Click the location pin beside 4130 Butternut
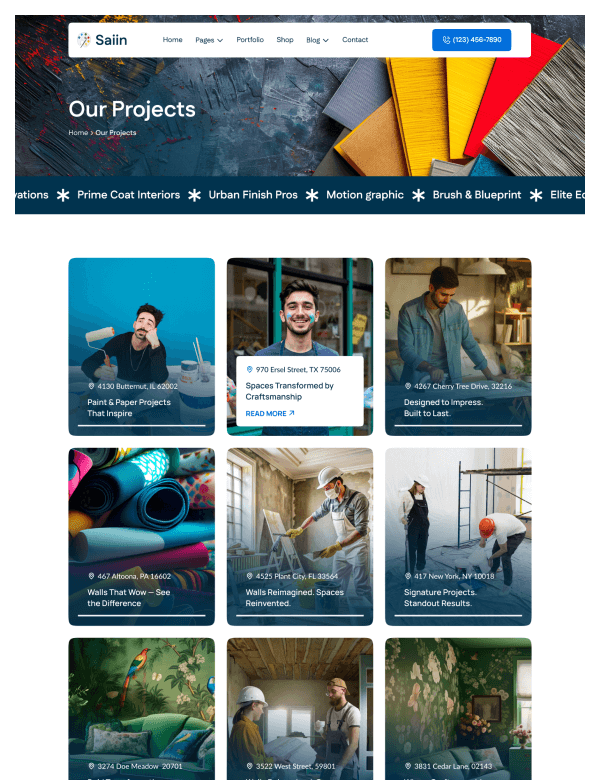Screen dimensions: 600x780 click(x=91, y=386)
